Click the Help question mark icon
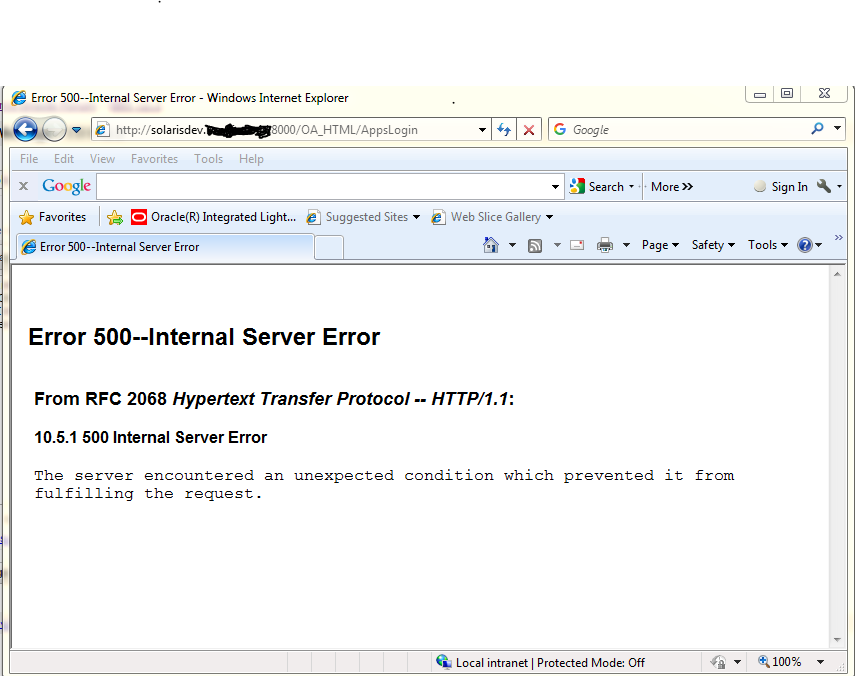This screenshot has height=676, width=855. pos(805,245)
